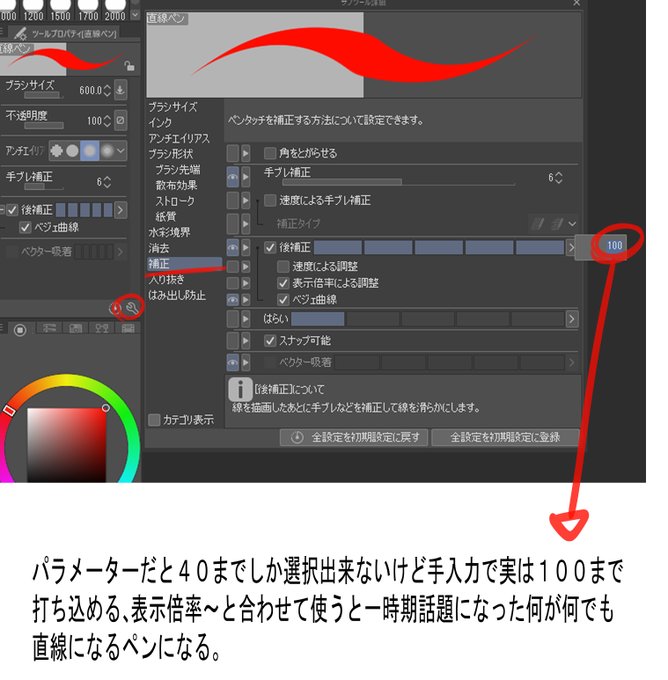The image size is (668, 680).
Task: Select the 水彩境界 category
Action: [169, 232]
